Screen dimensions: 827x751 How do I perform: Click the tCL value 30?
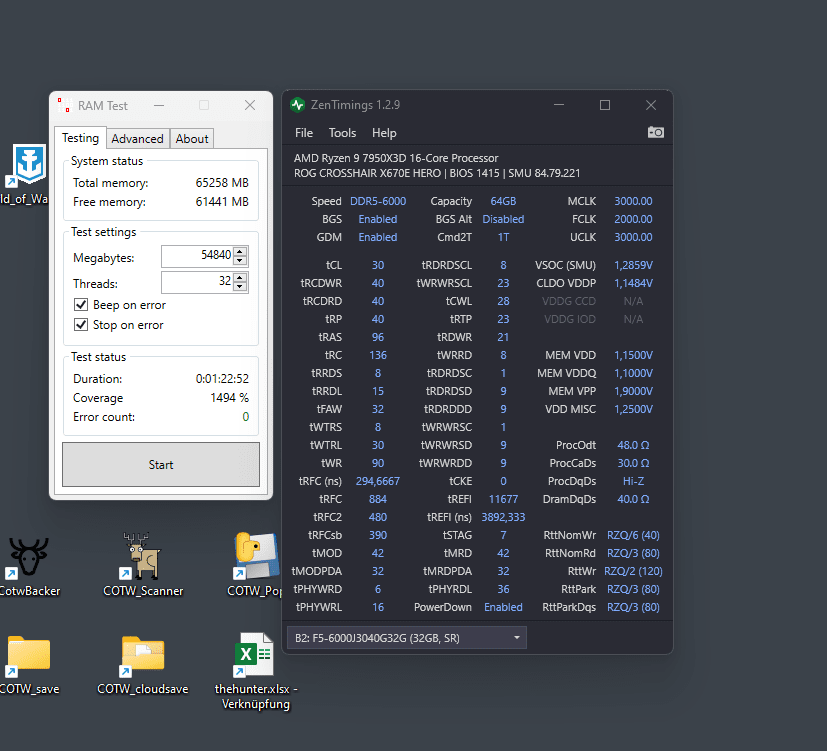pos(378,265)
